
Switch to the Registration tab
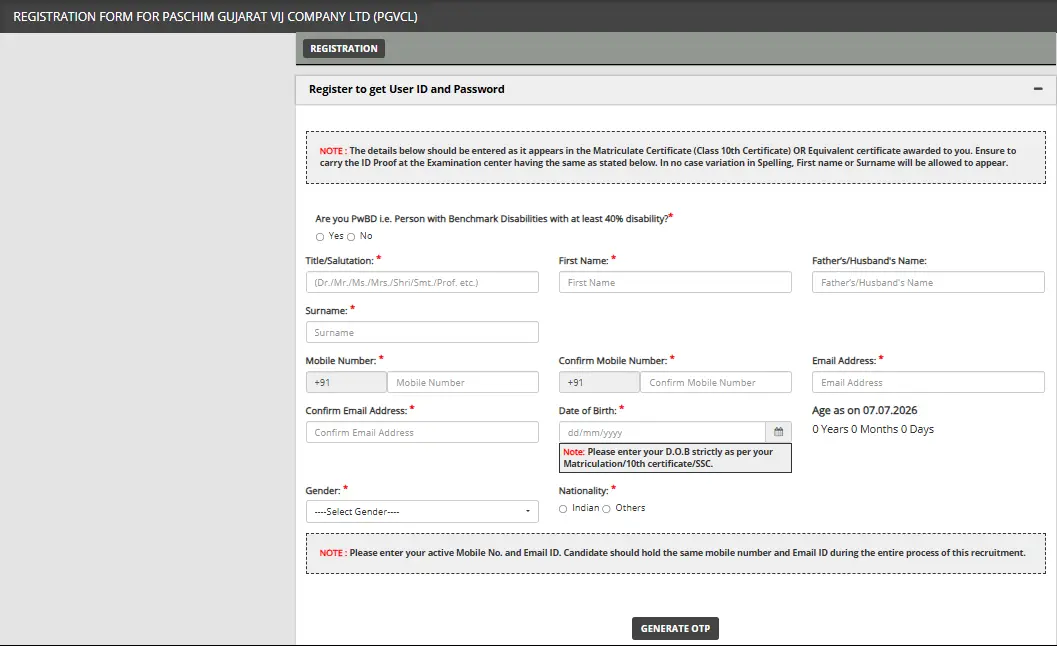[x=344, y=49]
